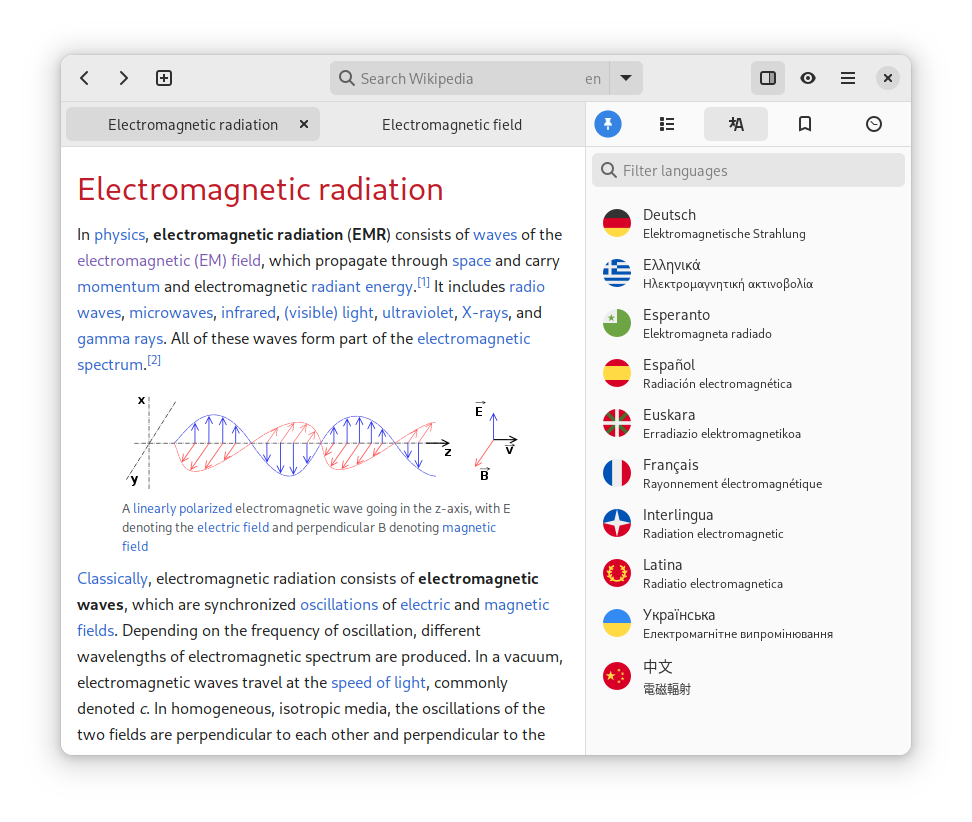This screenshot has height=822, width=972.
Task: Open the main hamburger menu
Action: [x=847, y=78]
